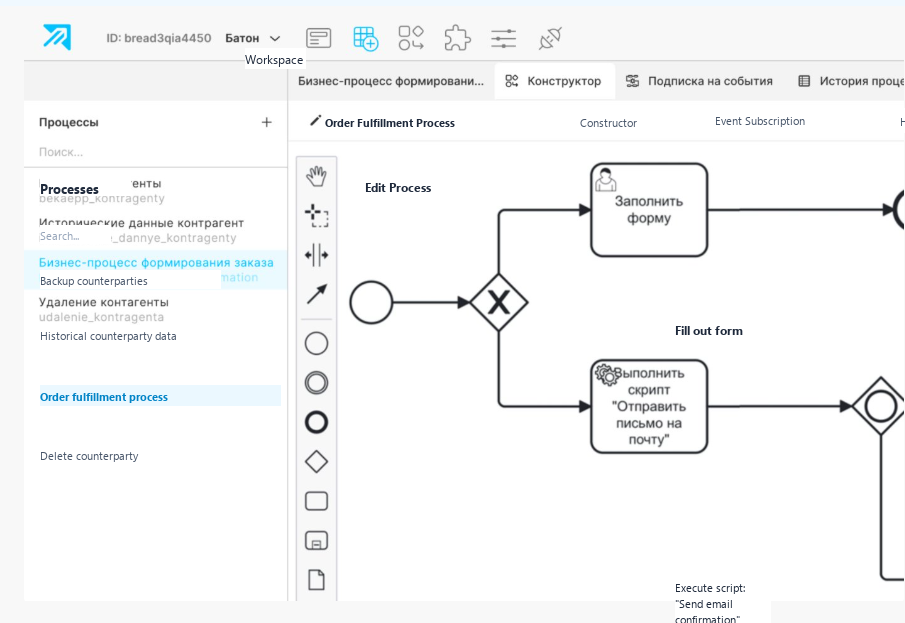905x623 pixels.
Task: Click the udalenie_kontragenta identifier text
Action: click(x=102, y=317)
